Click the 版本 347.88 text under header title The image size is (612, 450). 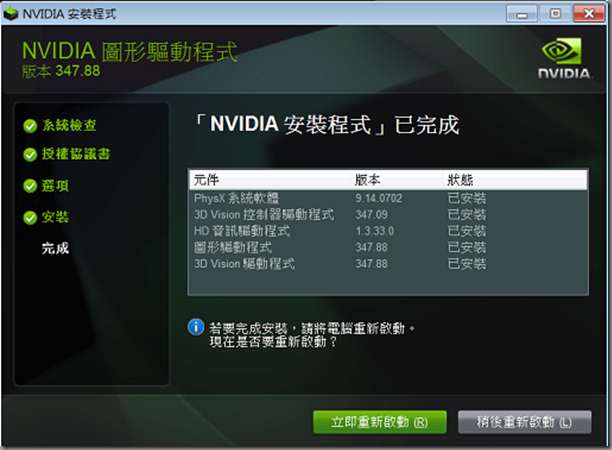61,71
